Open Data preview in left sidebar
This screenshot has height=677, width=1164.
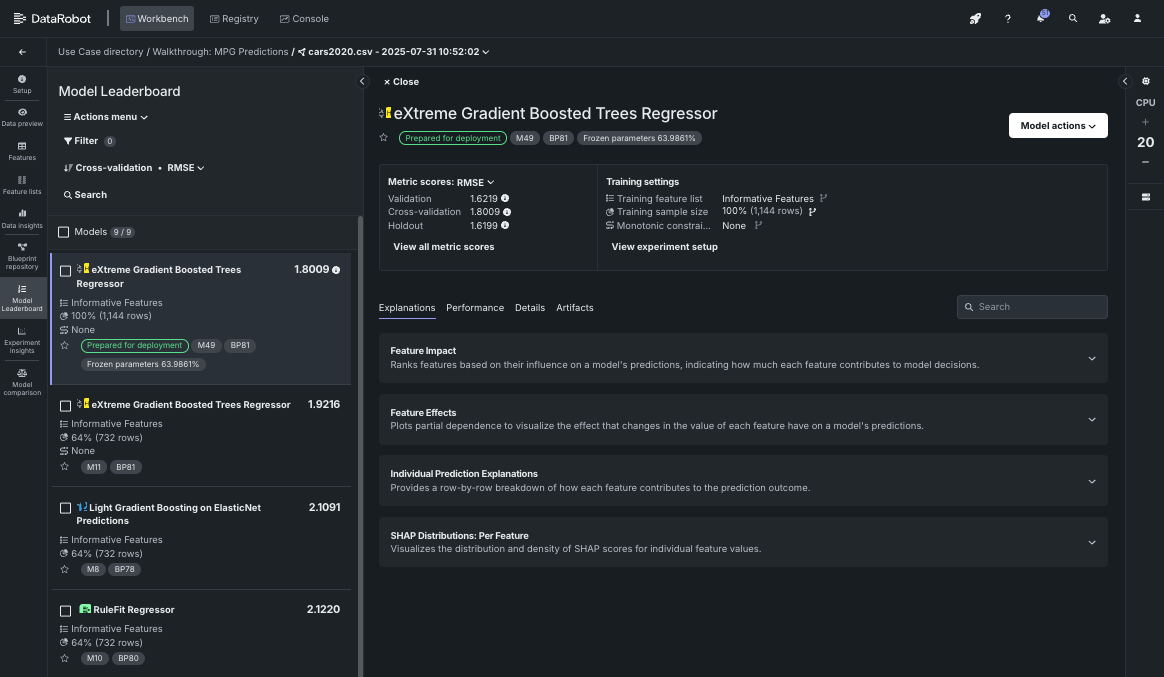[22, 116]
